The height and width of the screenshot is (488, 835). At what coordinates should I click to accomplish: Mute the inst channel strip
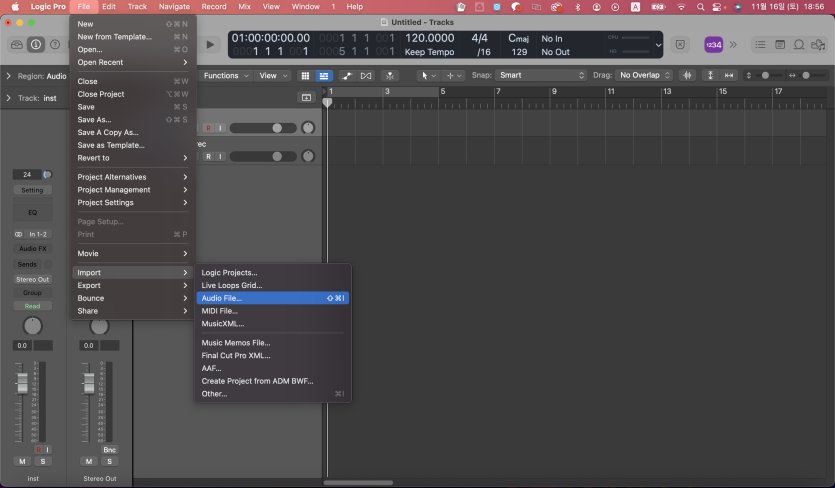click(22, 461)
